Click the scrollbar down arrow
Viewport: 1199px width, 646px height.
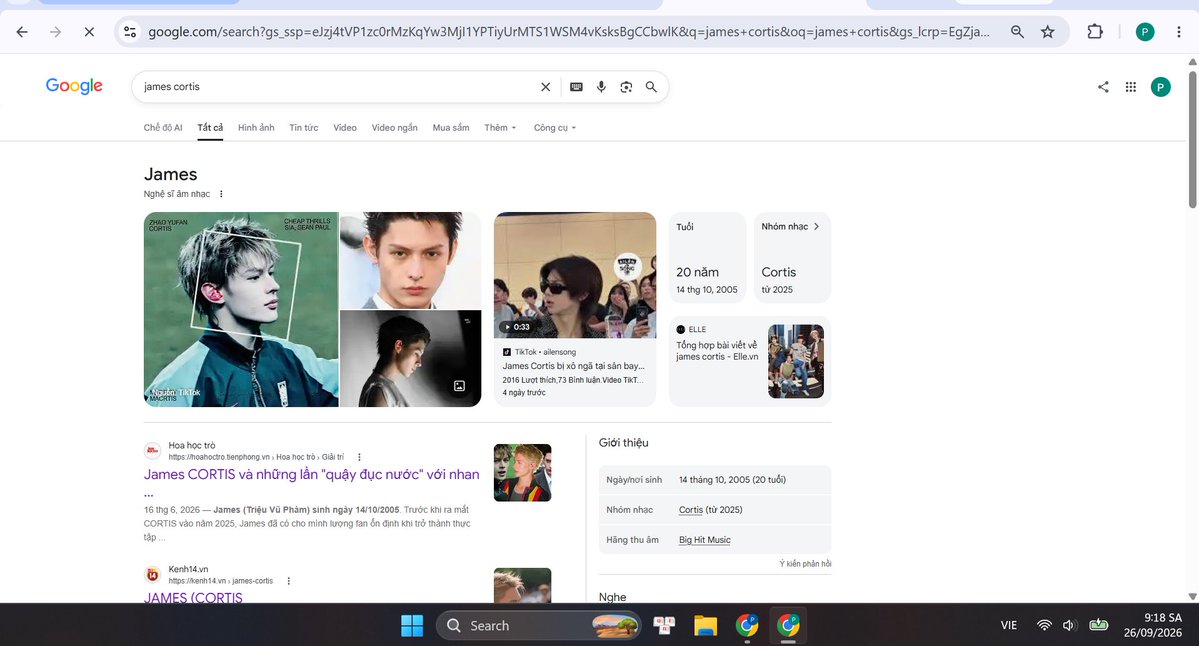tap(1192, 596)
